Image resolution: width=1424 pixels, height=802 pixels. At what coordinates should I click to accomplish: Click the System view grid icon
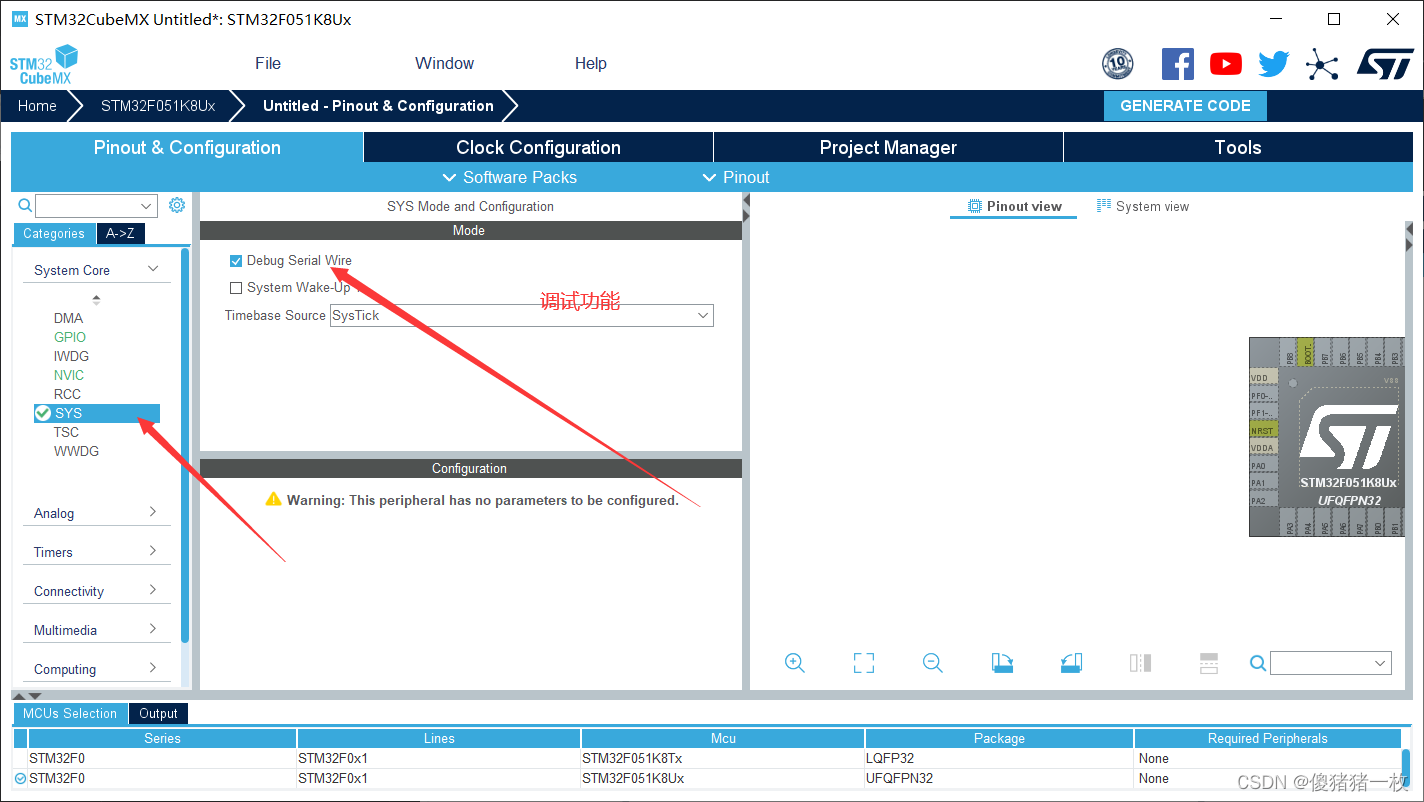[x=1104, y=206]
